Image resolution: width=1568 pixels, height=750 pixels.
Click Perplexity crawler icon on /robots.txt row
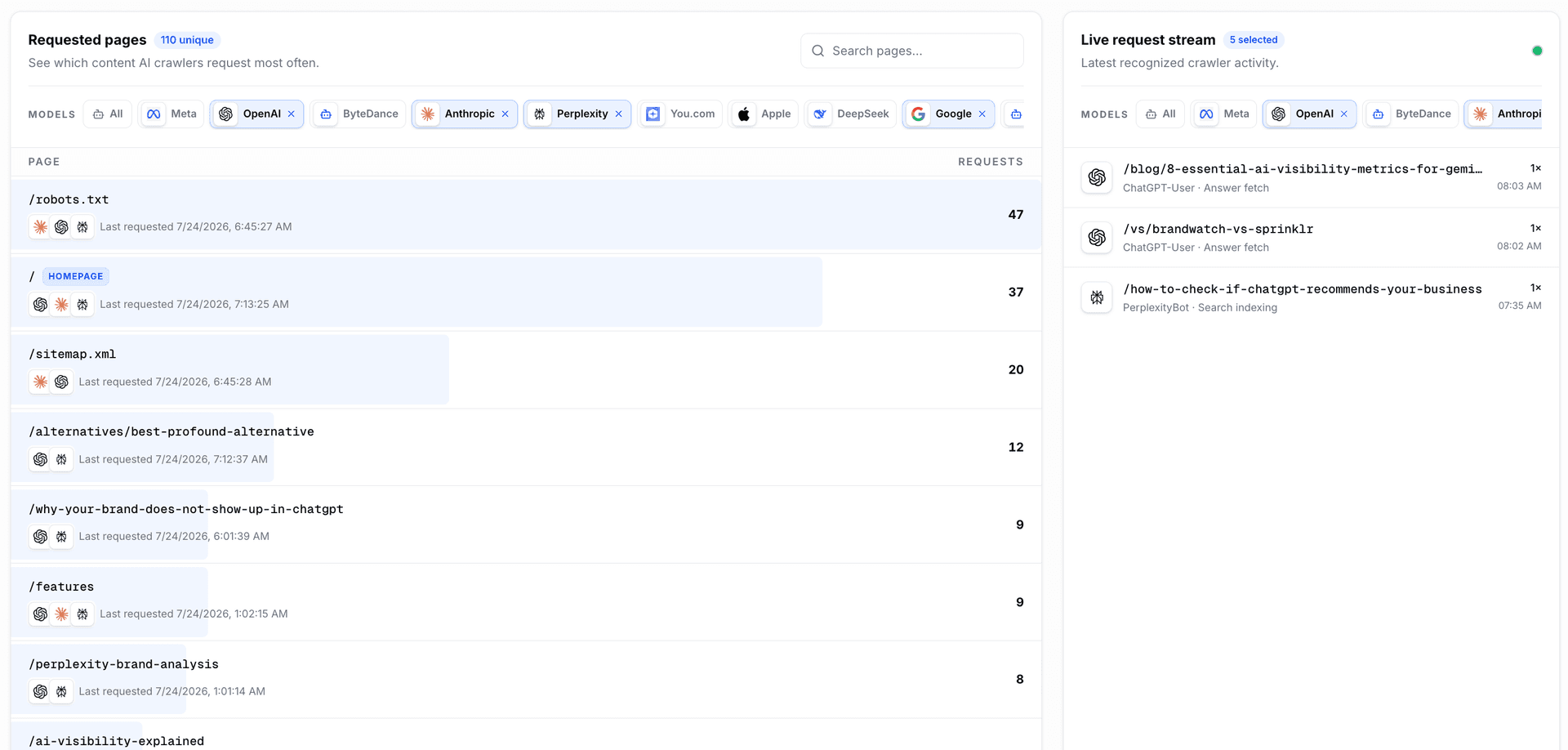click(x=82, y=227)
